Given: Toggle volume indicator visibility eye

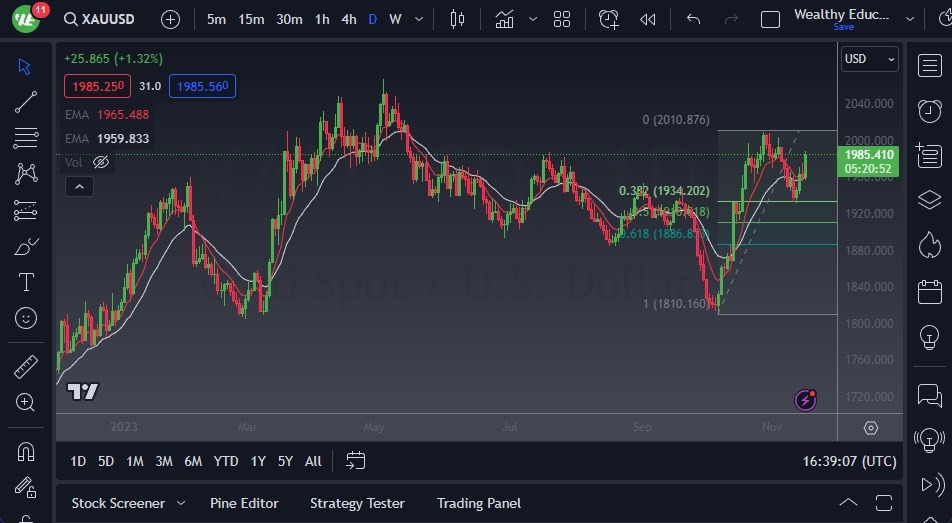Looking at the screenshot, I should [x=101, y=162].
